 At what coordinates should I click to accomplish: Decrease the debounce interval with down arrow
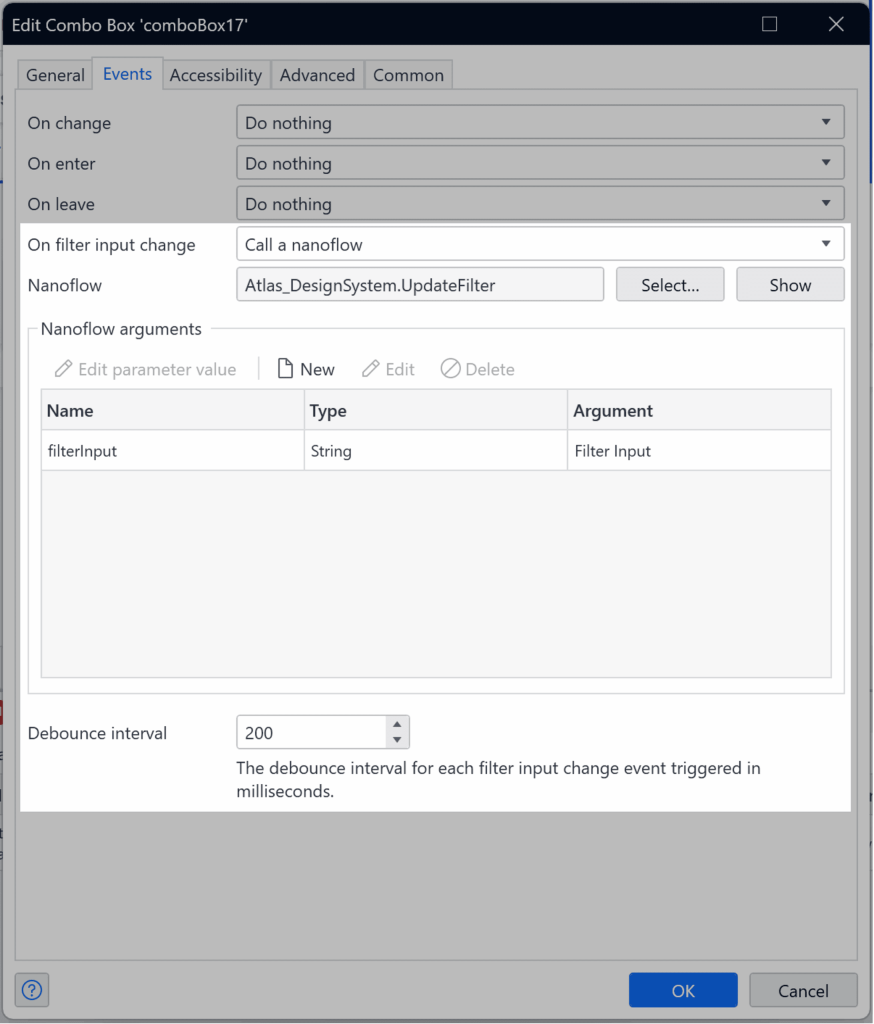click(397, 740)
